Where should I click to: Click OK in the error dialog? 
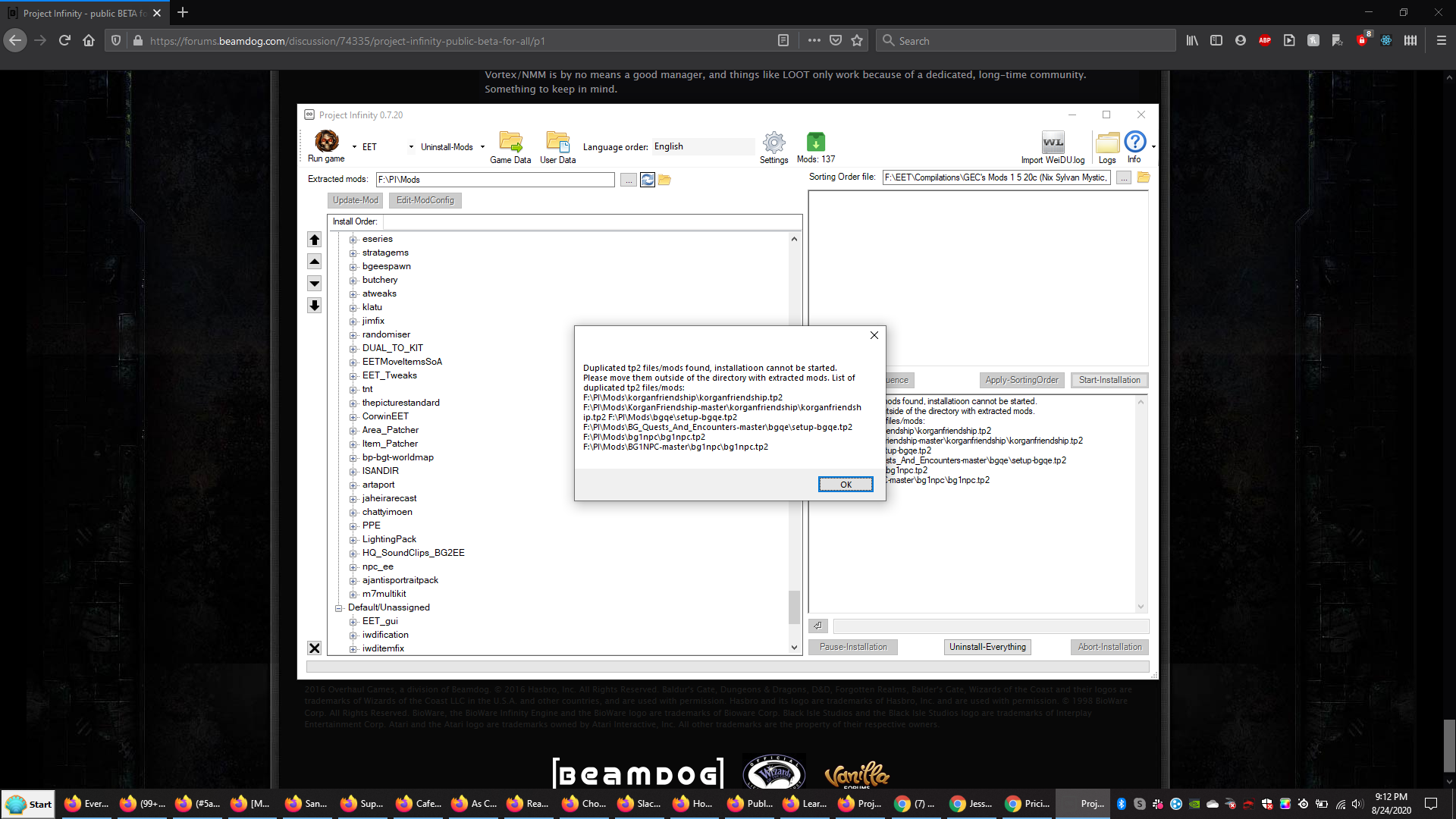coord(846,485)
